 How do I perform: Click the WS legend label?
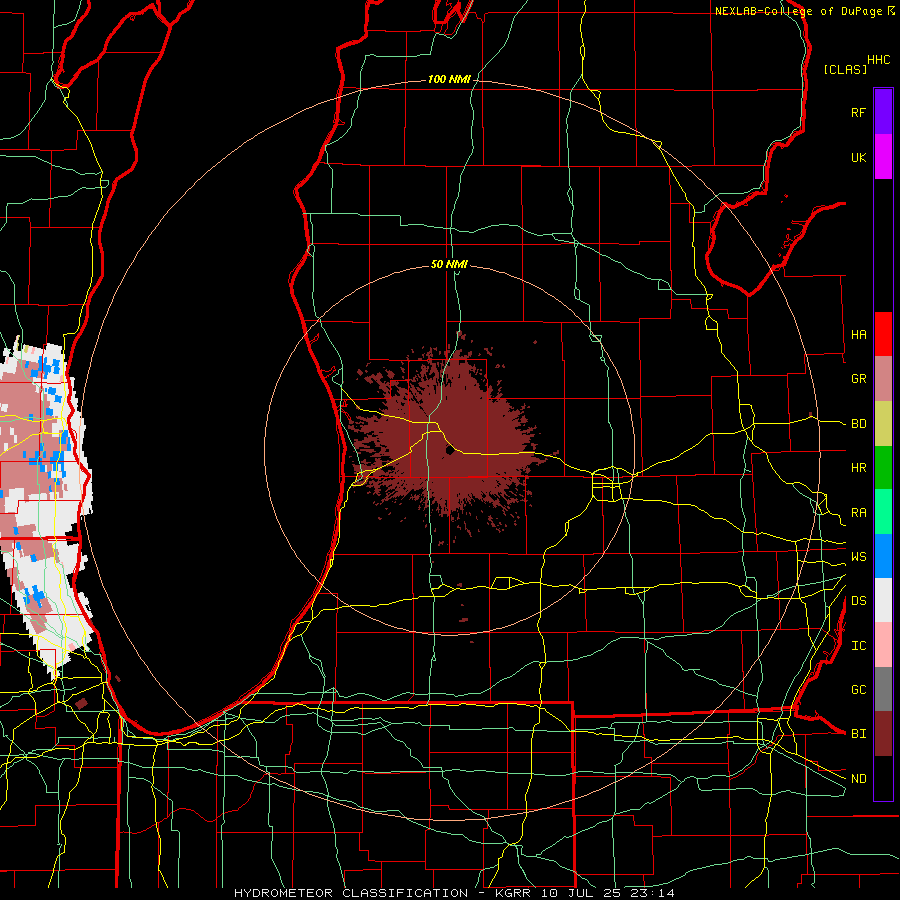pyautogui.click(x=859, y=556)
